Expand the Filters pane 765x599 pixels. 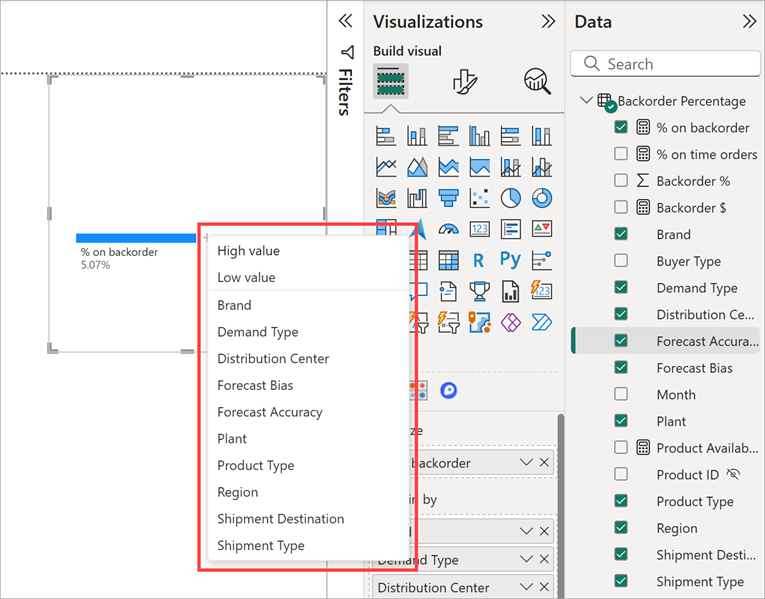(x=346, y=21)
